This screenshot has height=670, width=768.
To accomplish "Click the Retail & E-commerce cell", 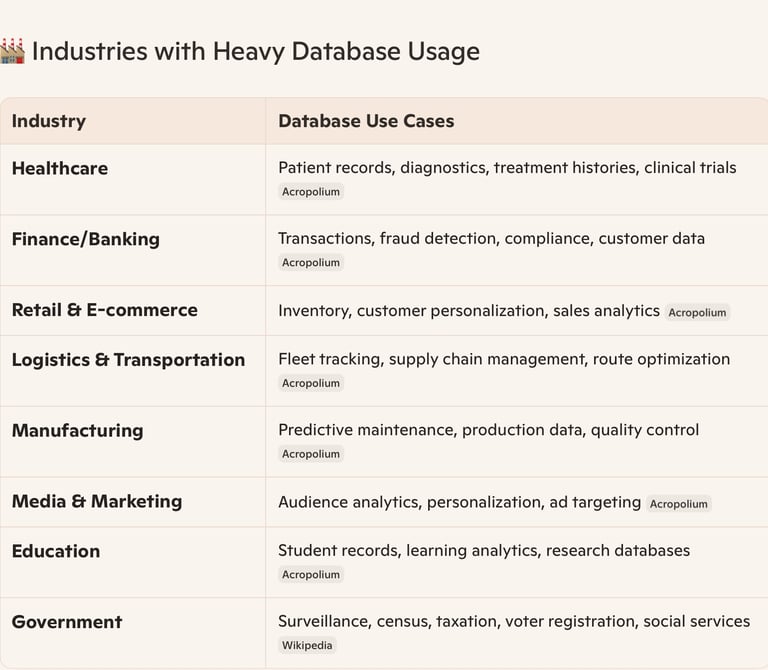I will pyautogui.click(x=105, y=310).
